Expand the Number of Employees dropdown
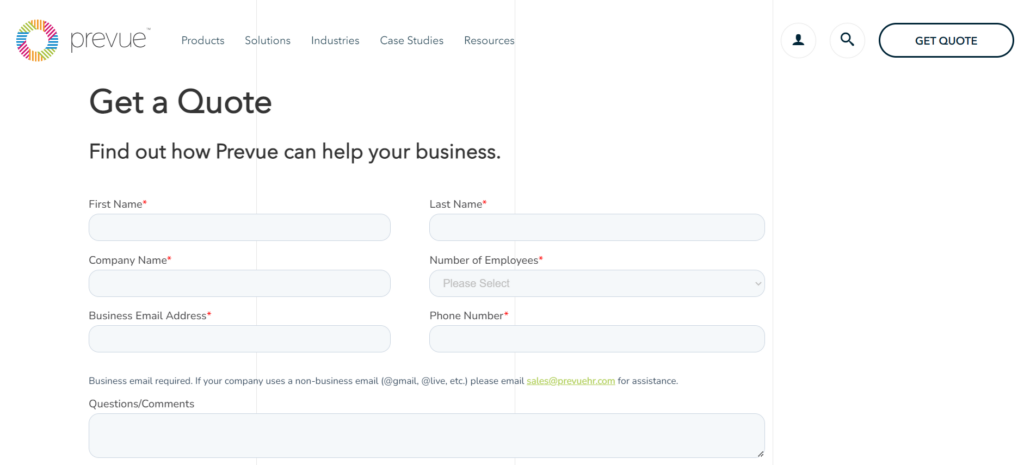The image size is (1024, 465). [x=597, y=283]
